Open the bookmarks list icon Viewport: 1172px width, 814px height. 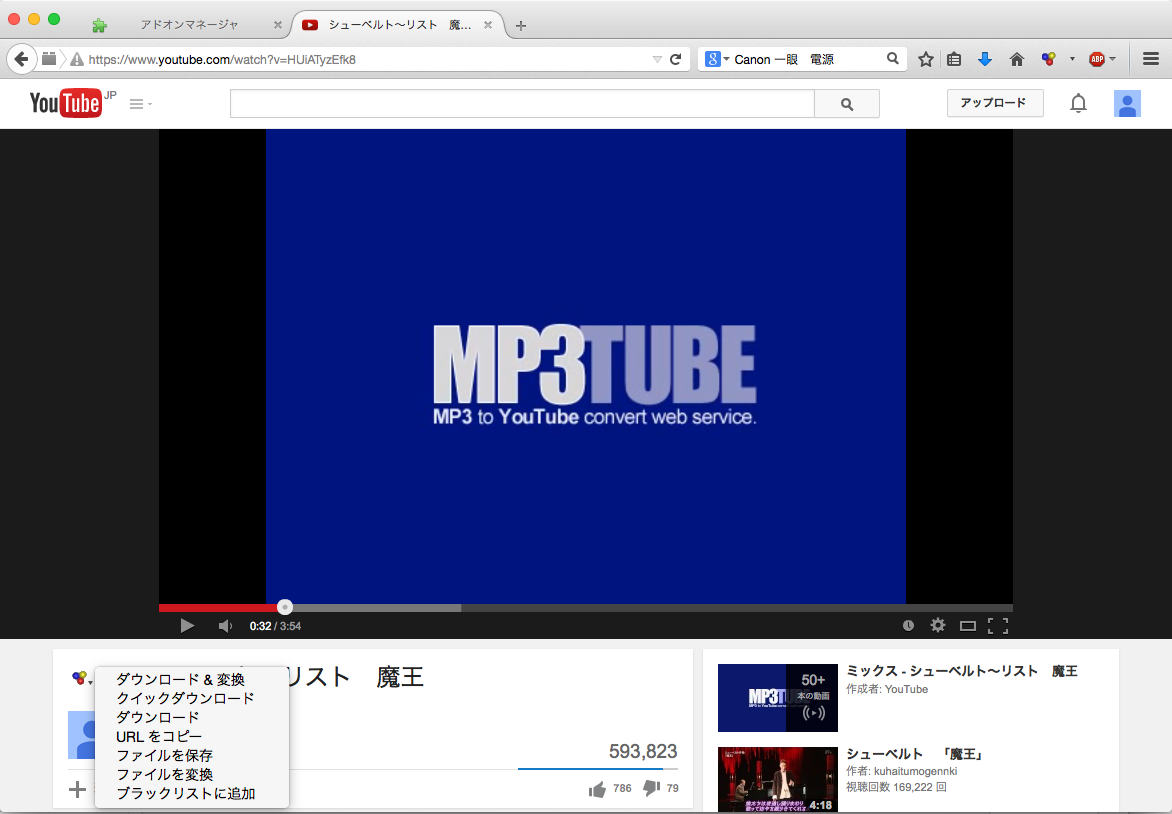pyautogui.click(x=954, y=59)
